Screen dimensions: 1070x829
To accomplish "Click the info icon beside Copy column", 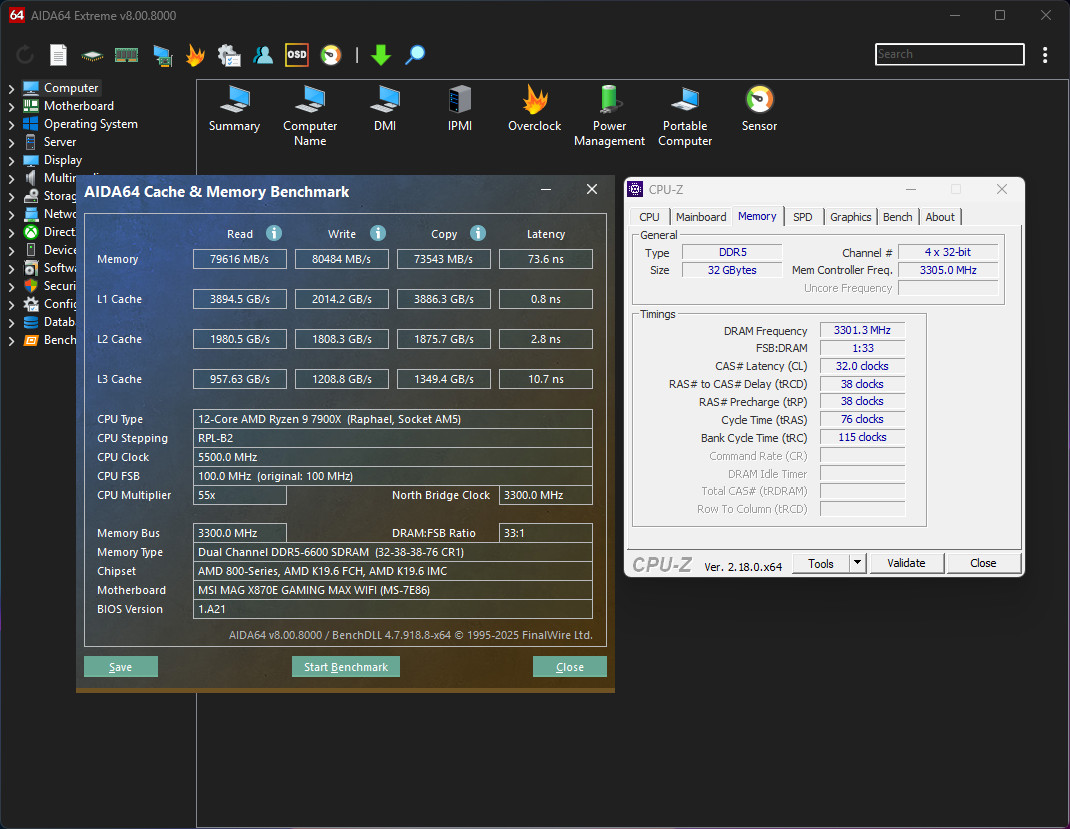I will (x=477, y=233).
